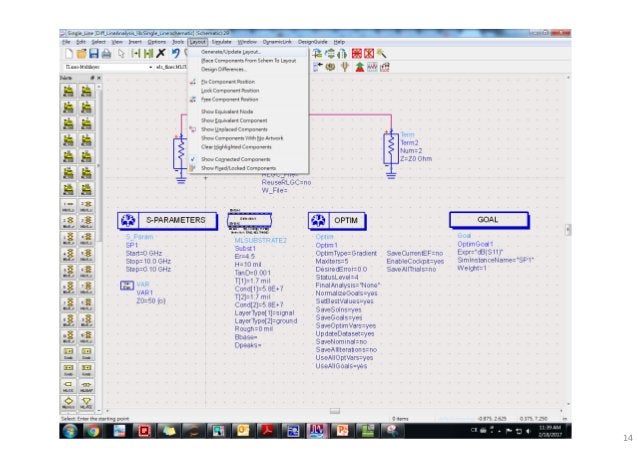Viewport: 638px width, 451px height.
Task: Open PowerPoint from the Windows taskbar
Action: pyautogui.click(x=342, y=430)
